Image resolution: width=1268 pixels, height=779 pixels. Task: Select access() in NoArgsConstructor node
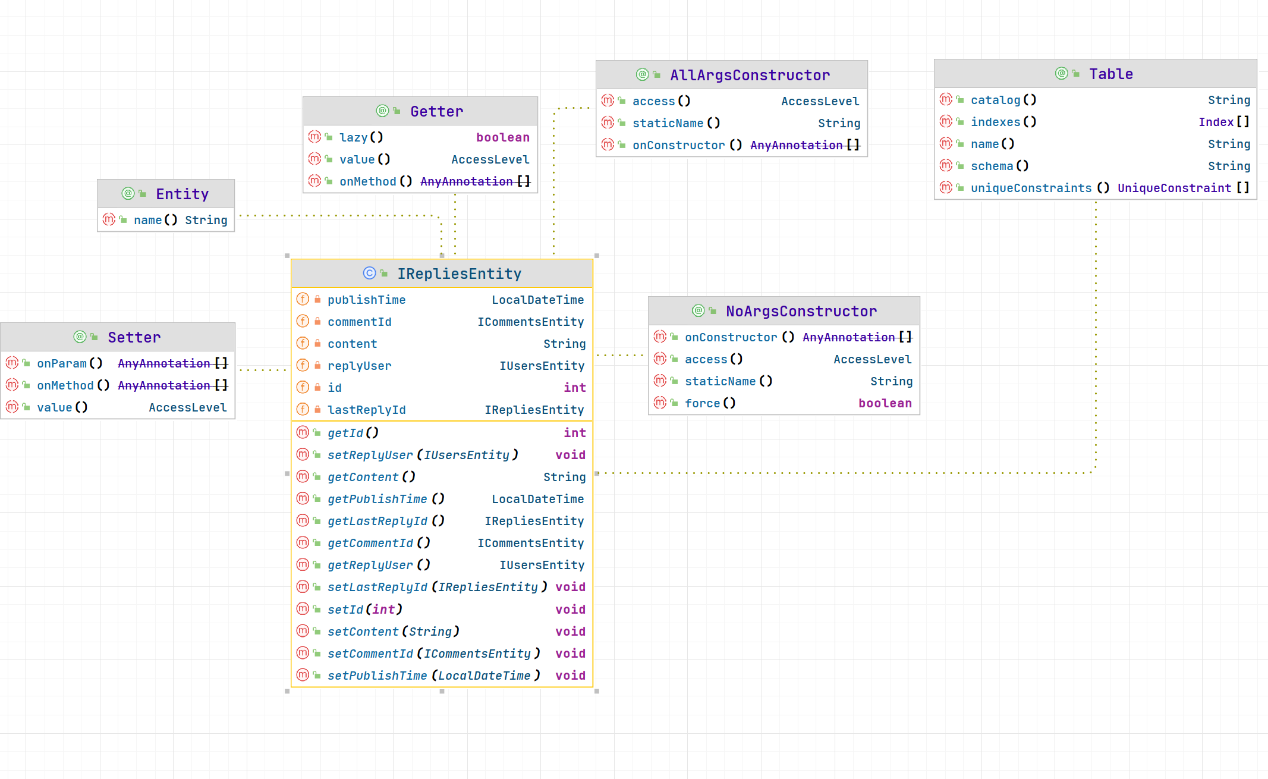[784, 359]
